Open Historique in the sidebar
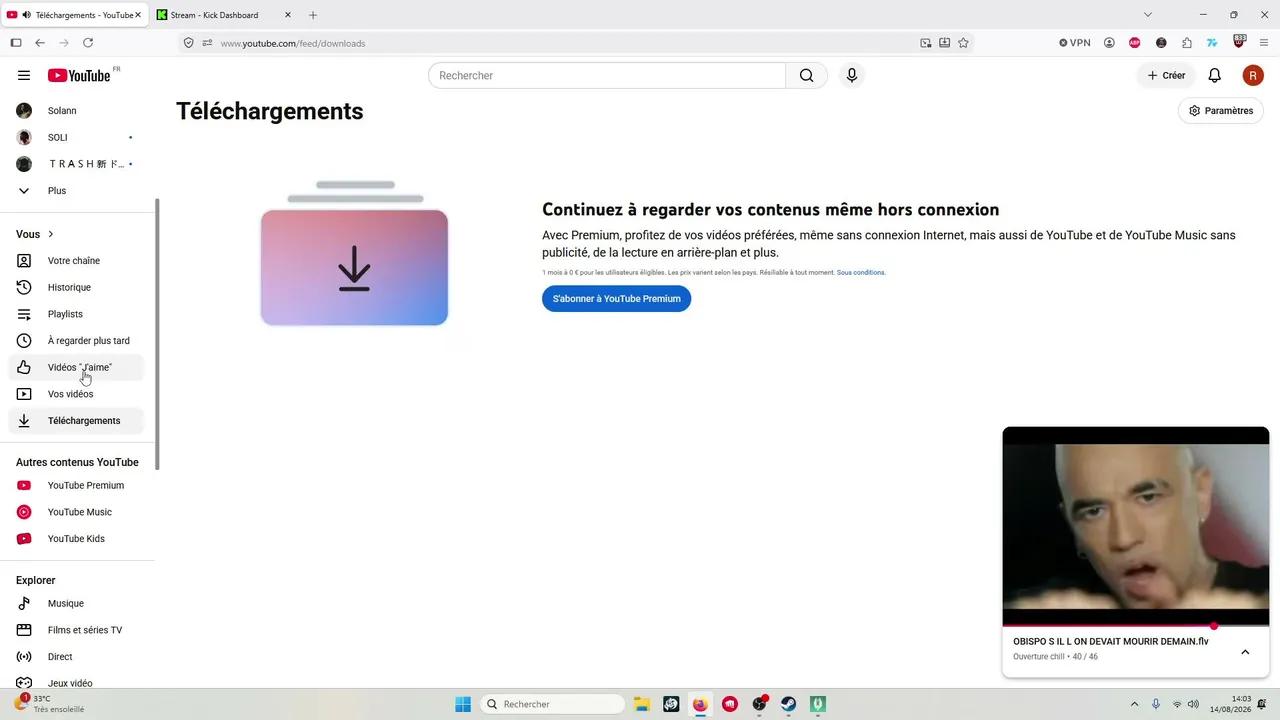Viewport: 1280px width, 720px height. click(x=78, y=288)
